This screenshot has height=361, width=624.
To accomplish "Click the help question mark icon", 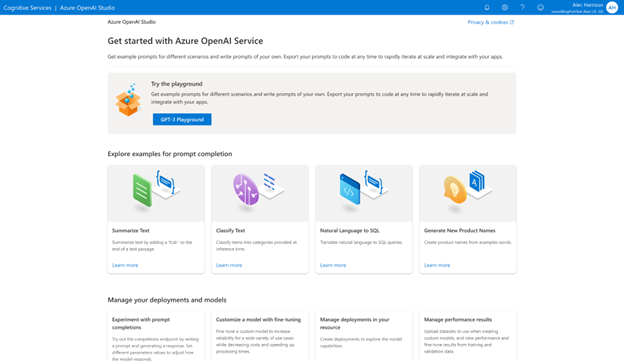I will (x=523, y=8).
